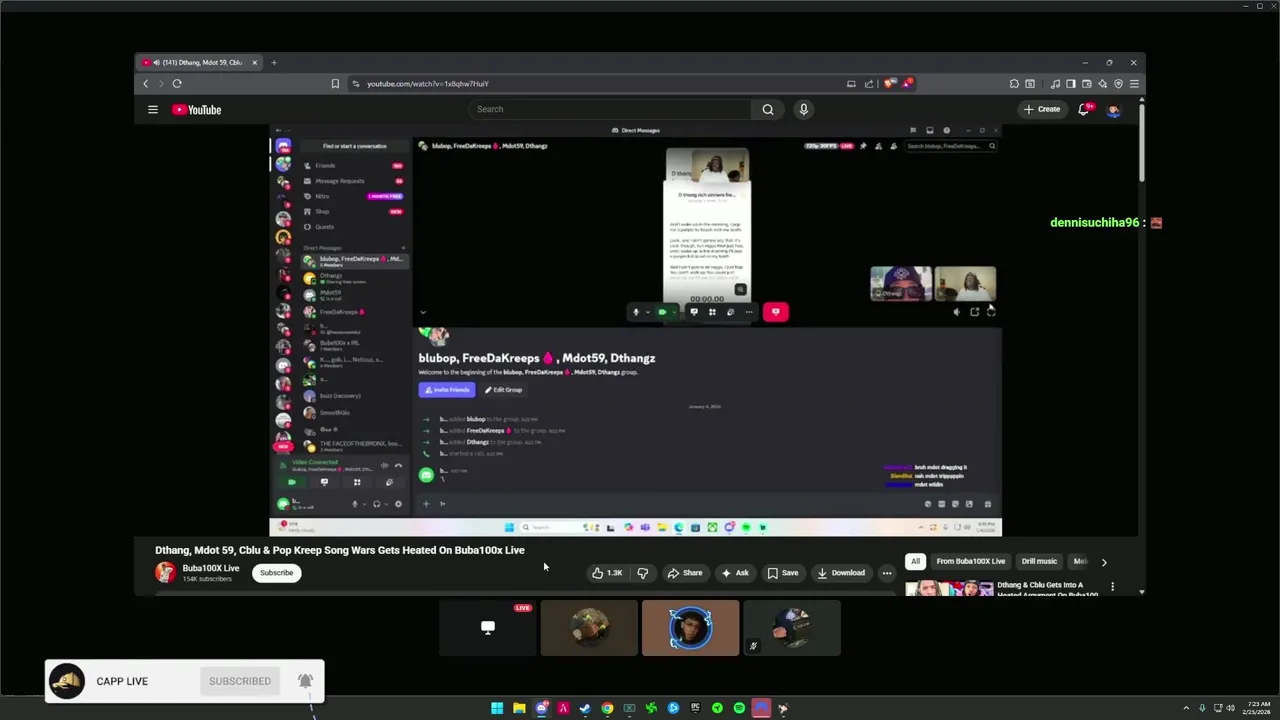Open Steam from the taskbar
1280x720 pixels.
pyautogui.click(x=585, y=708)
